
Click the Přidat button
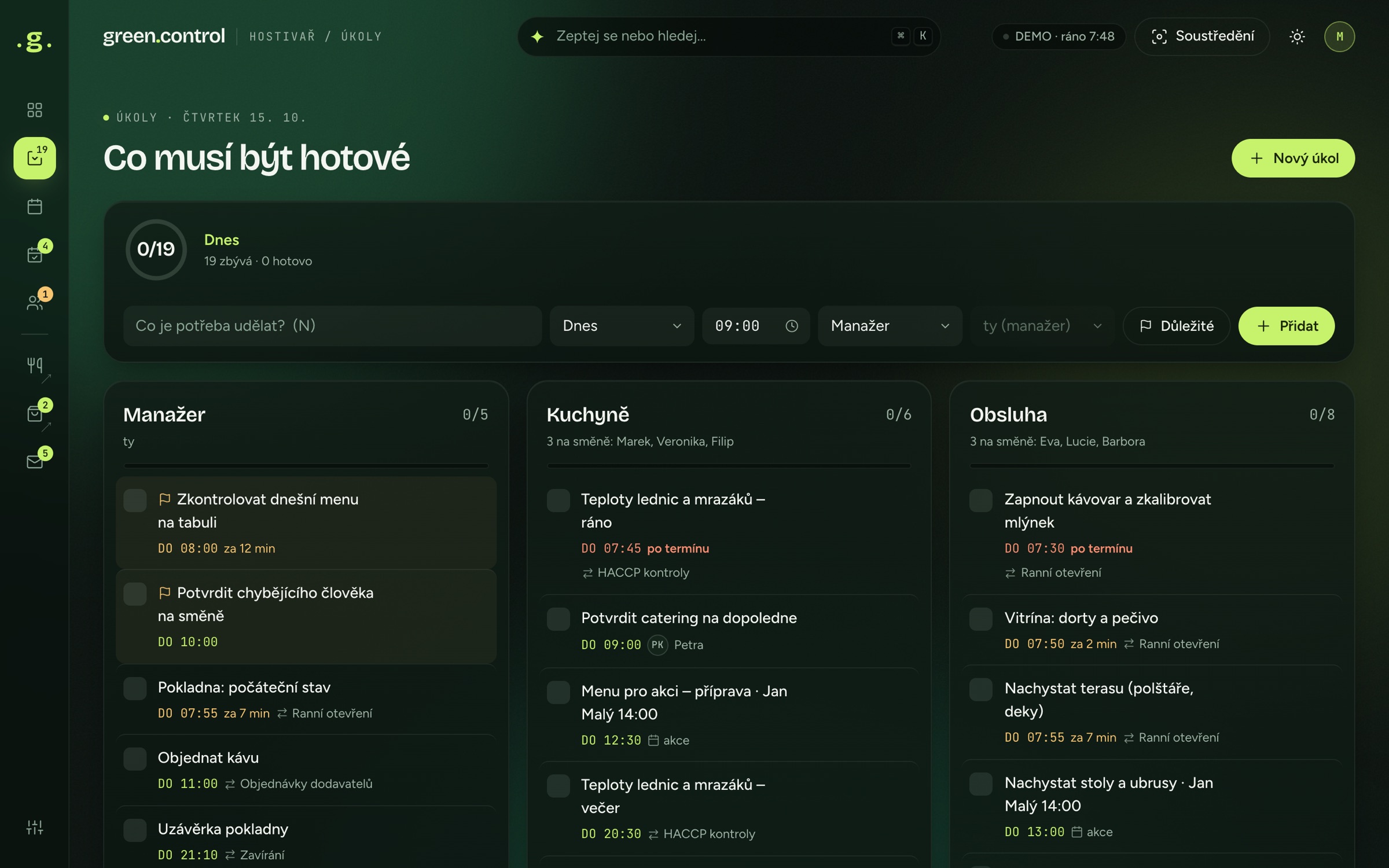pos(1286,326)
